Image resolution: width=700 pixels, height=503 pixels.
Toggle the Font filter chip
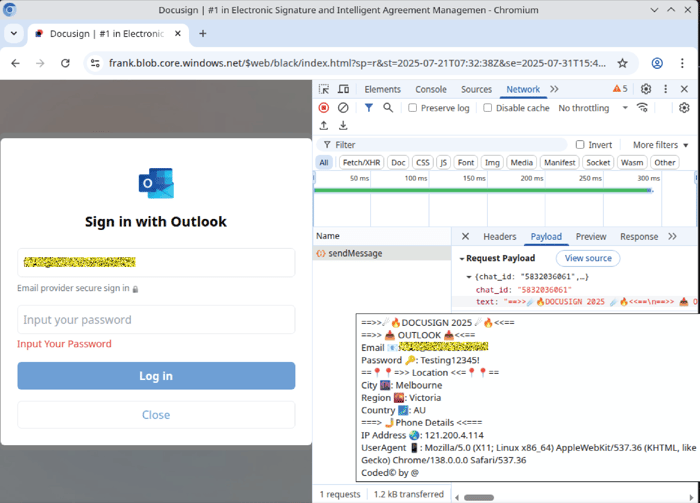pyautogui.click(x=466, y=162)
